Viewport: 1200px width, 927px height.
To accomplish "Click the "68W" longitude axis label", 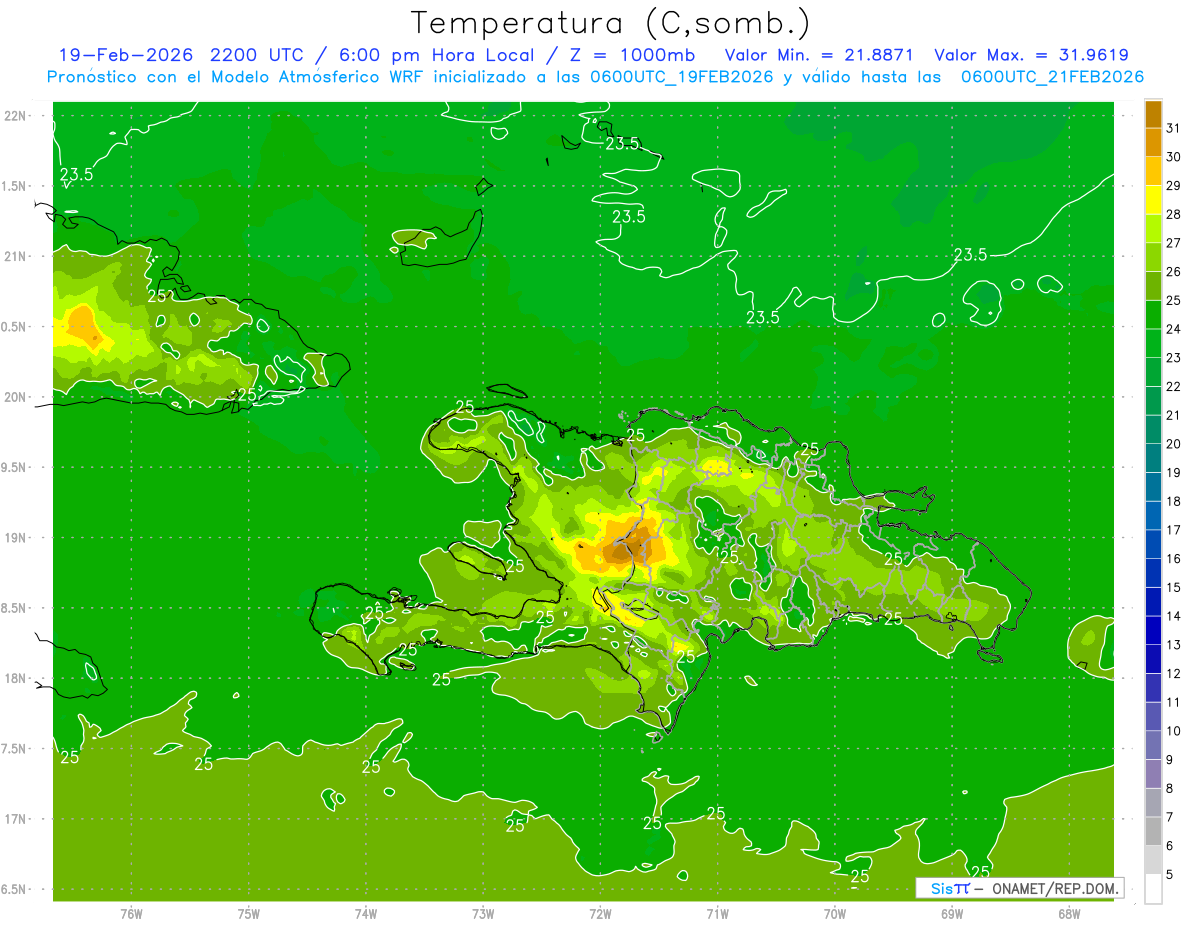I will (1069, 913).
